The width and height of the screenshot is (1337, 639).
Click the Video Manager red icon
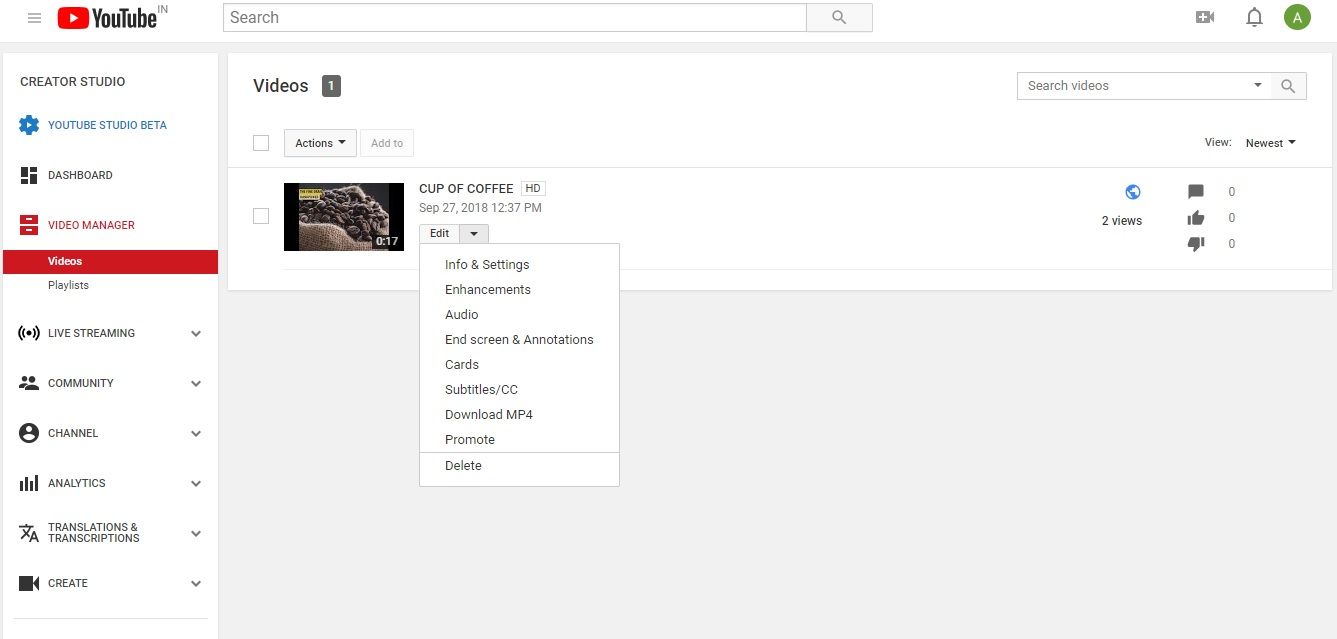coord(29,225)
